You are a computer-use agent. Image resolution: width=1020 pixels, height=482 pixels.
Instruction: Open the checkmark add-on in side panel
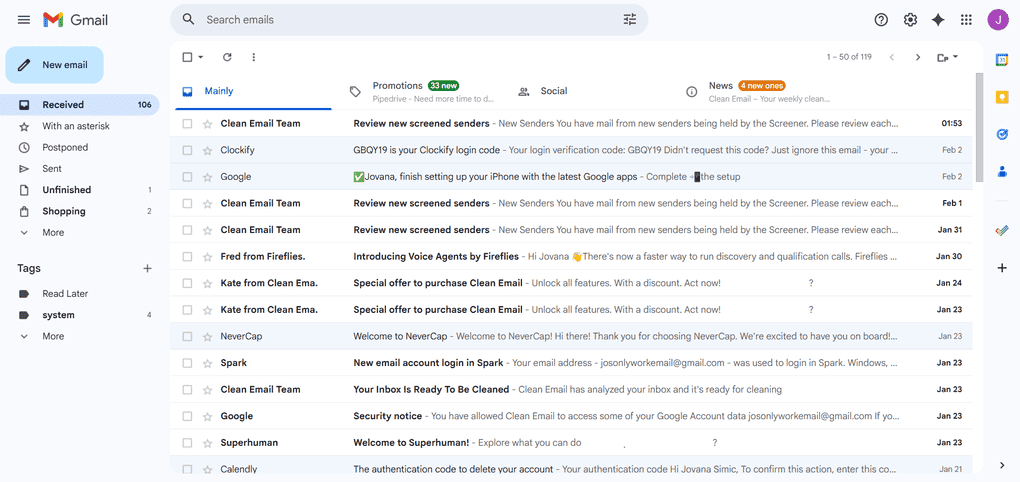(x=1002, y=230)
